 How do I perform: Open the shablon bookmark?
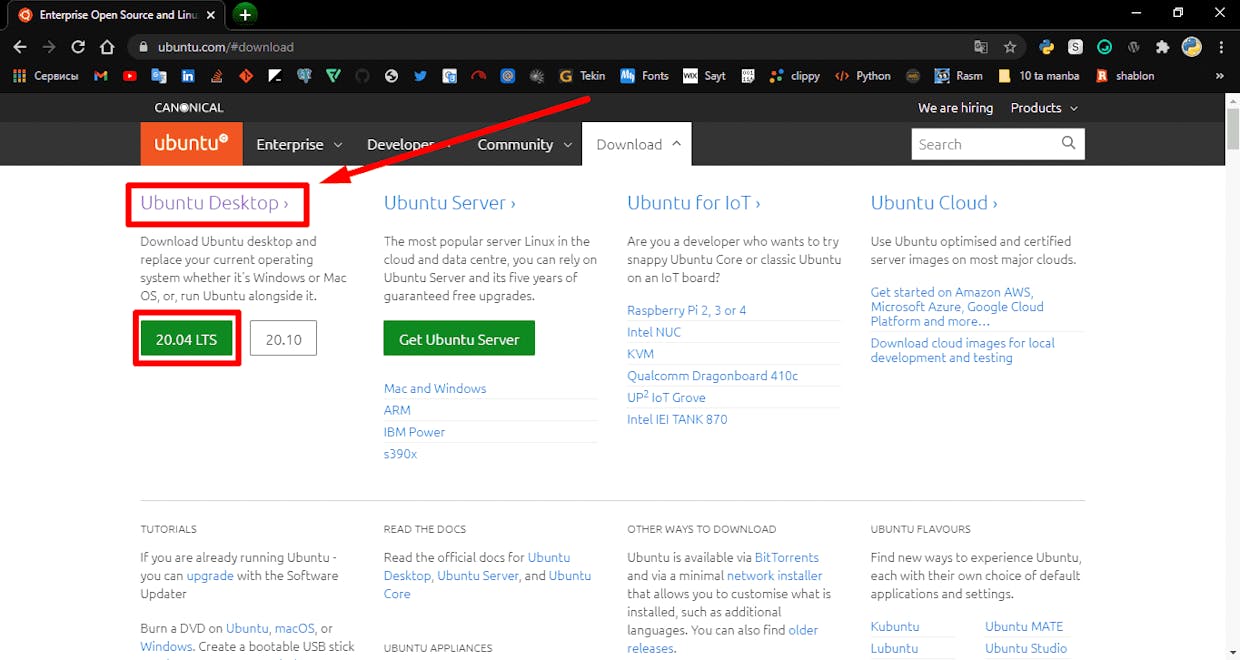[x=1125, y=75]
